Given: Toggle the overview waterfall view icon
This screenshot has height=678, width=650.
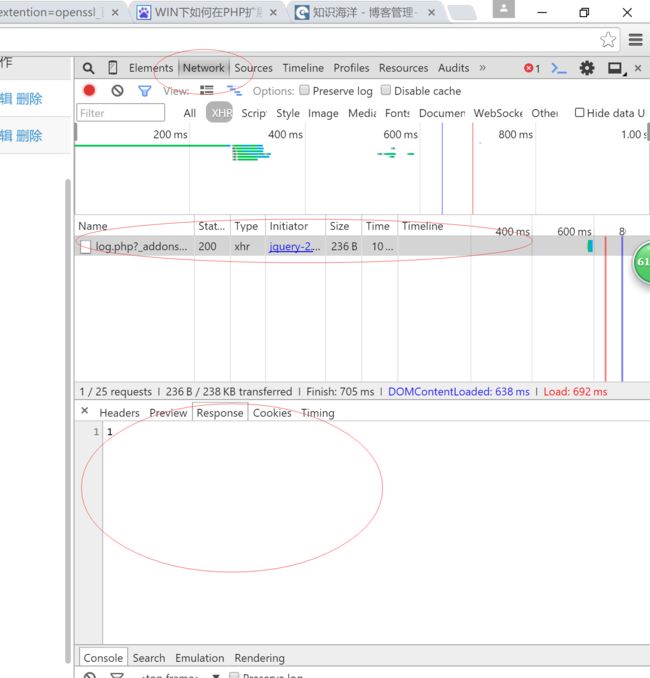Looking at the screenshot, I should (x=234, y=90).
